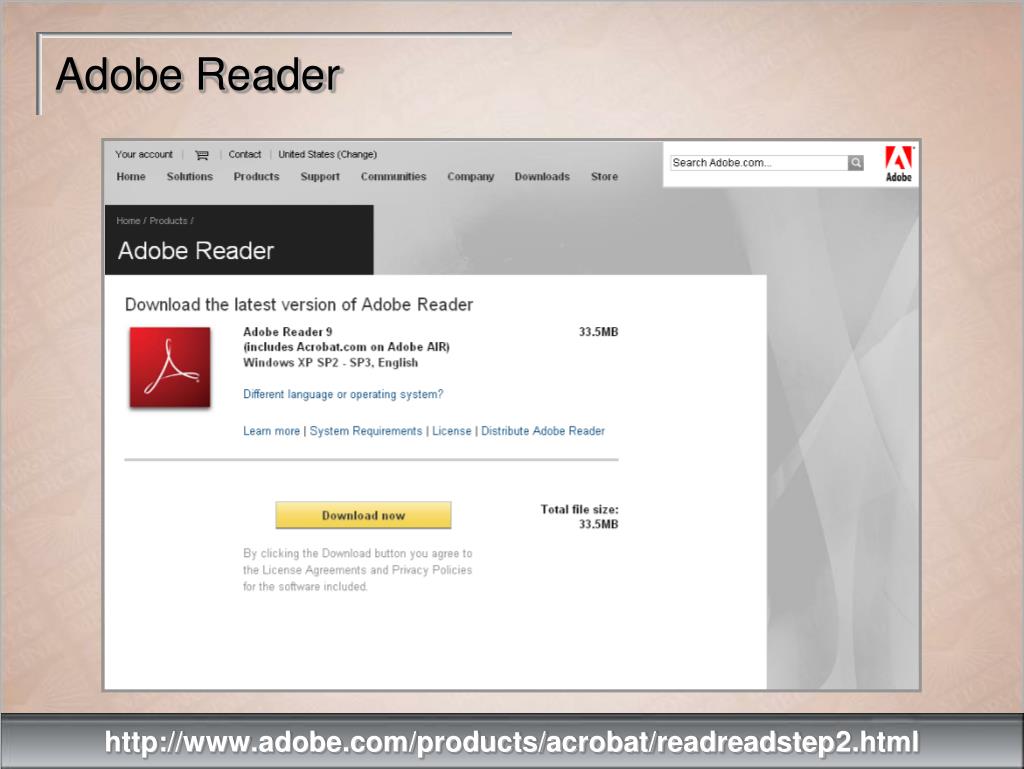Click the Adobe Reader page banner heading
This screenshot has width=1024, height=769.
click(195, 251)
